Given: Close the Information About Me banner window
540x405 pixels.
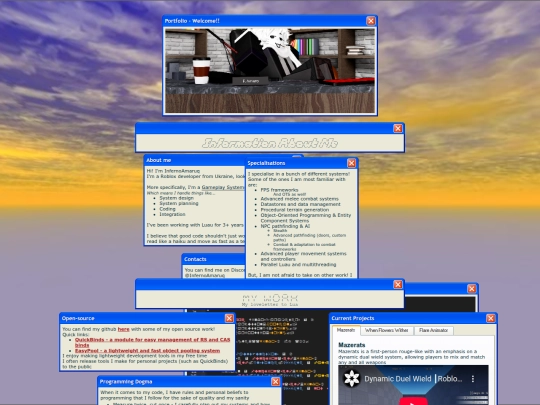Looking at the screenshot, I should (x=398, y=128).
